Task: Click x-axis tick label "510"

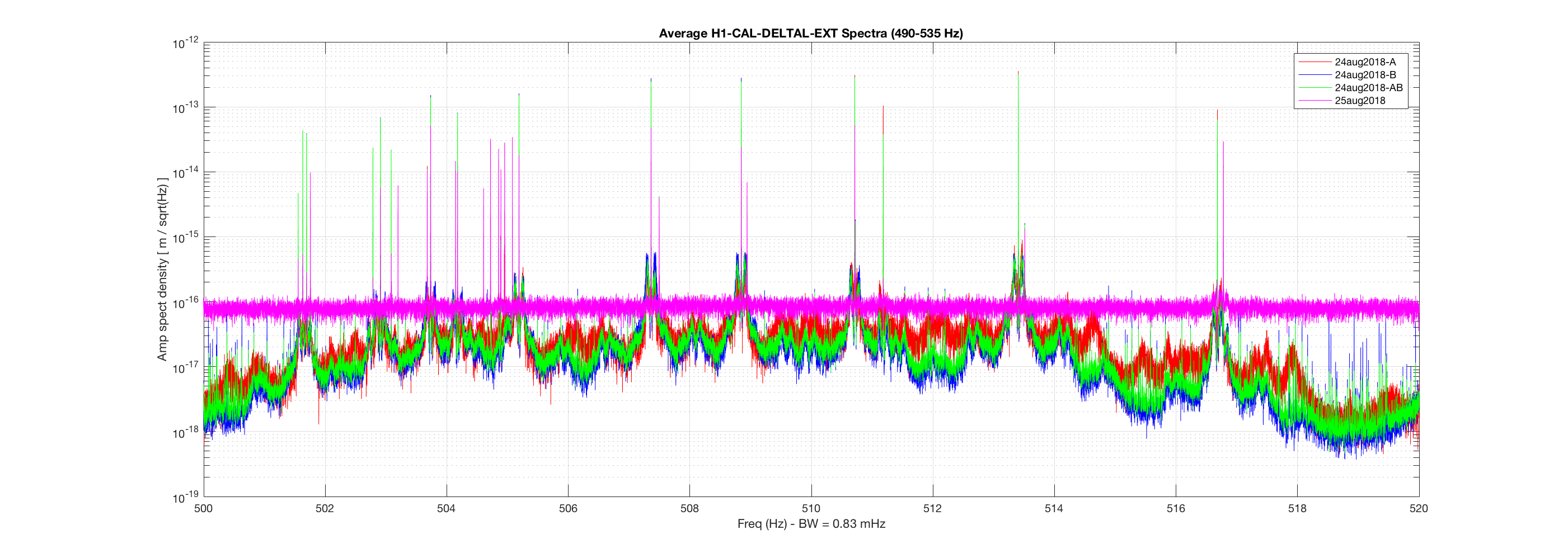Action: pos(811,508)
